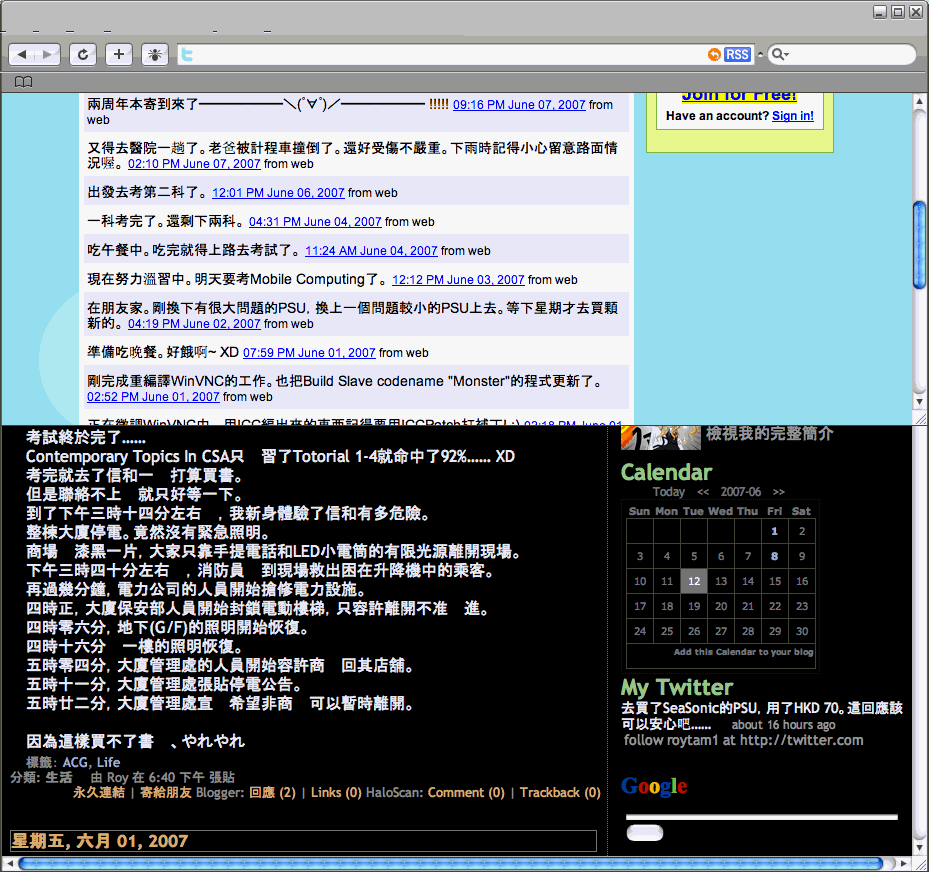Click the bug report icon
Screen dimensions: 929x872
click(x=155, y=54)
